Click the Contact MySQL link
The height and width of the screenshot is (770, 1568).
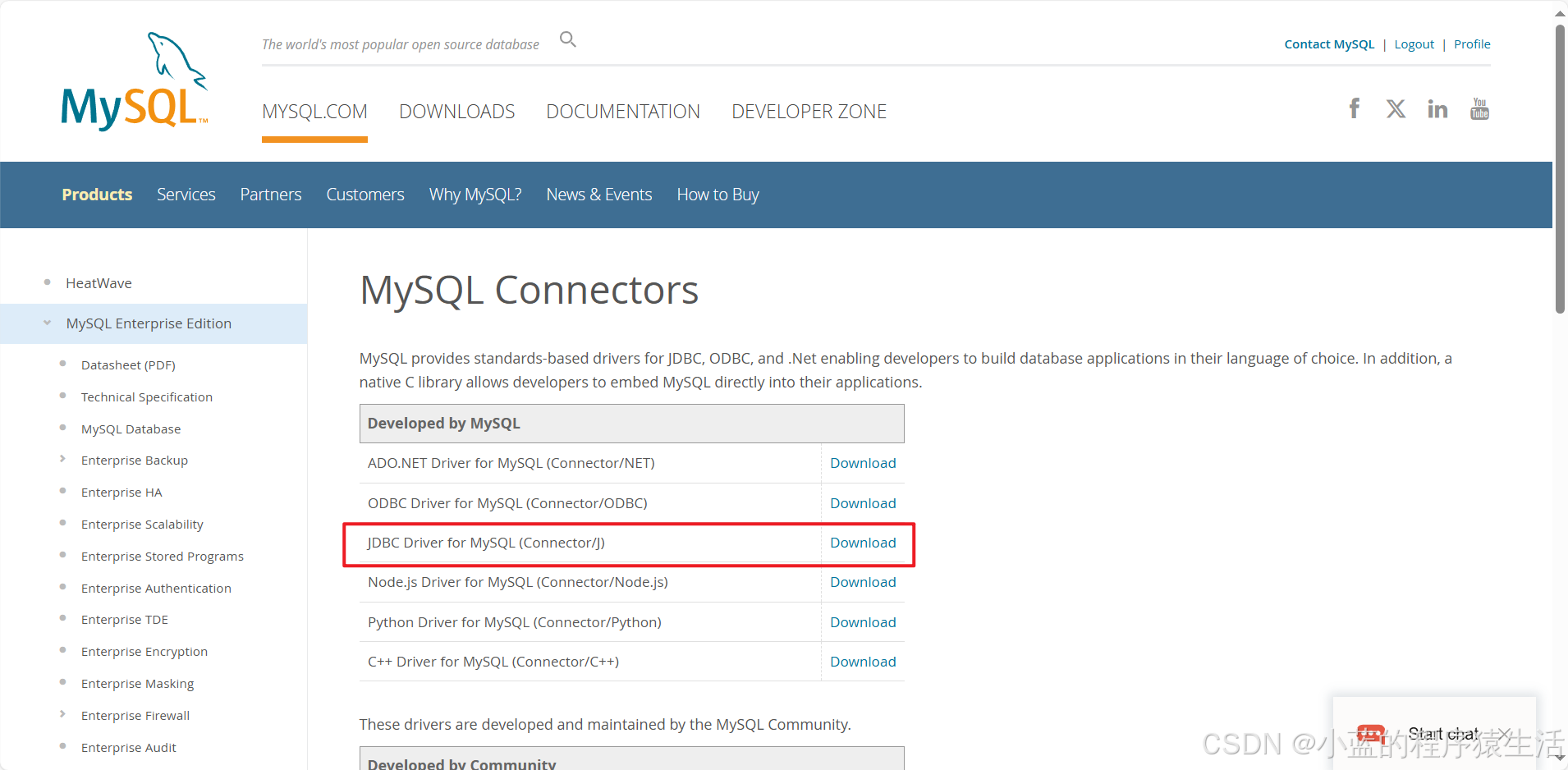[x=1329, y=44]
